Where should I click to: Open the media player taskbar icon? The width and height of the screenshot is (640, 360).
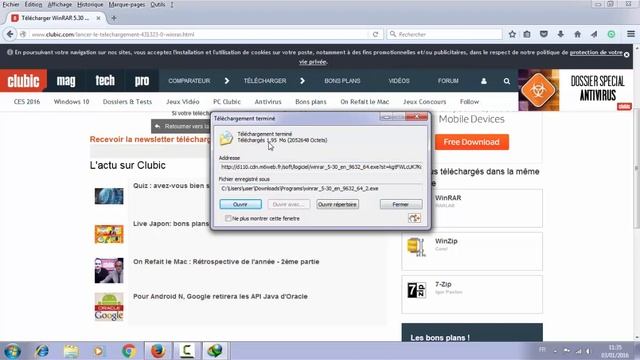pyautogui.click(x=99, y=351)
